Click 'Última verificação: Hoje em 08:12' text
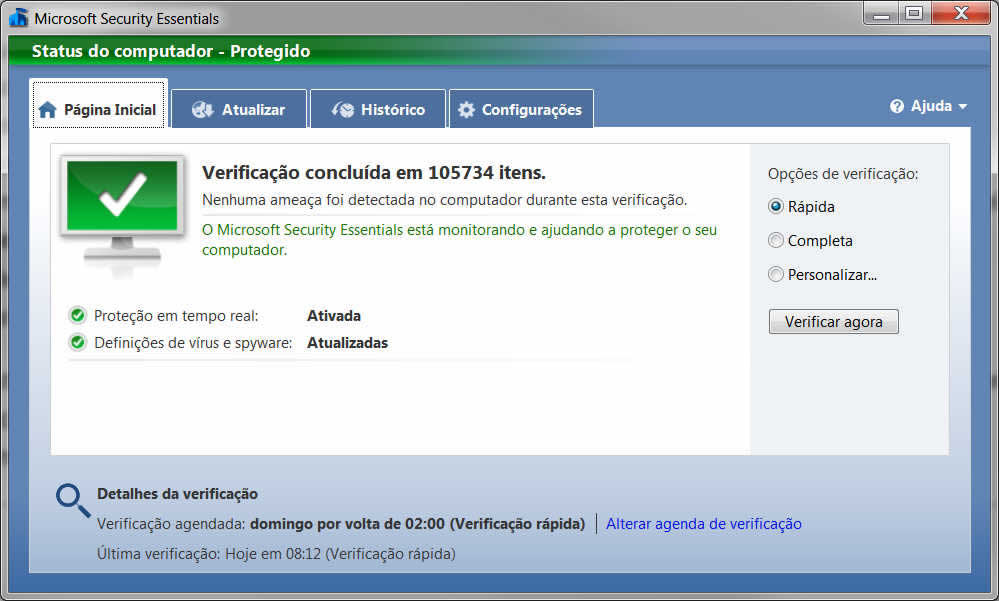Image resolution: width=999 pixels, height=601 pixels. tap(276, 554)
